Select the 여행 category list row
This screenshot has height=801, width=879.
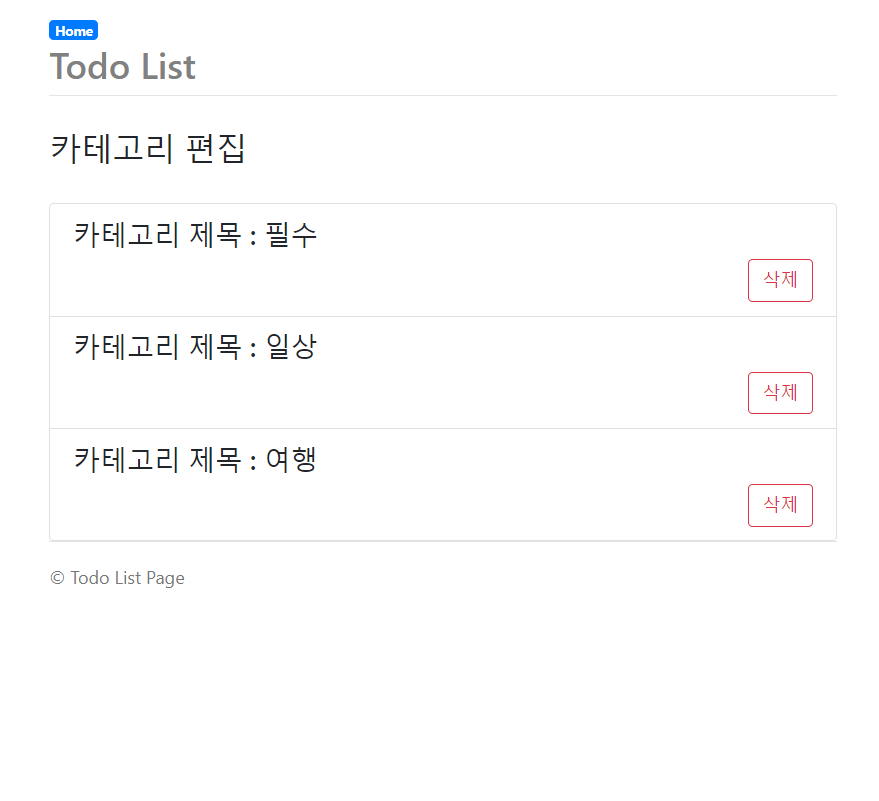pyautogui.click(x=442, y=484)
